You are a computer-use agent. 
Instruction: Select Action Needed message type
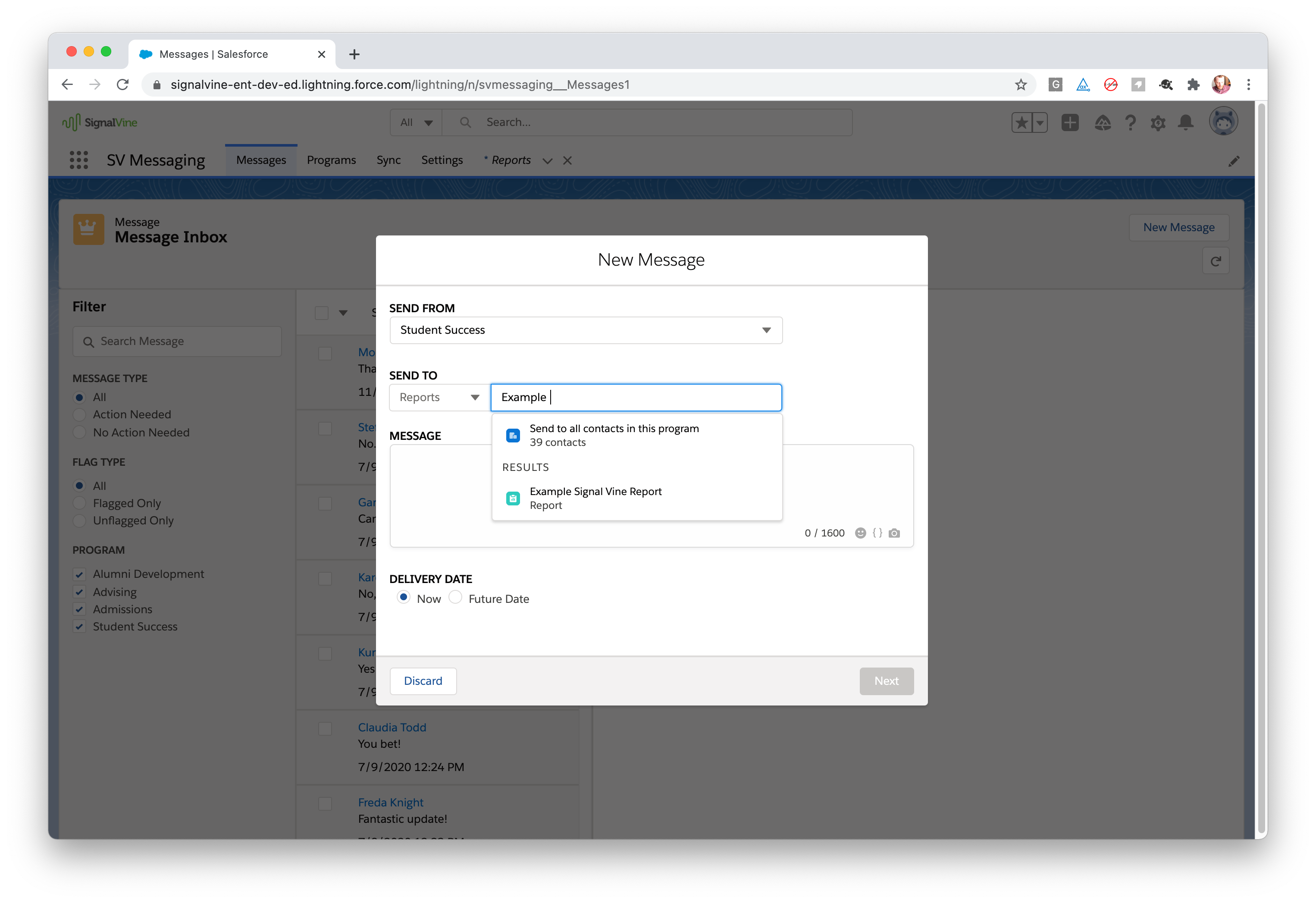[x=80, y=415]
